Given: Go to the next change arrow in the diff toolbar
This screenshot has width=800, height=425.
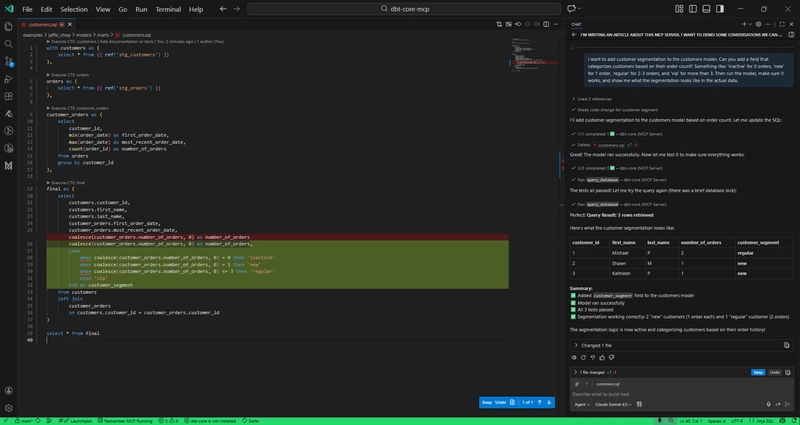Looking at the screenshot, I should [549, 402].
